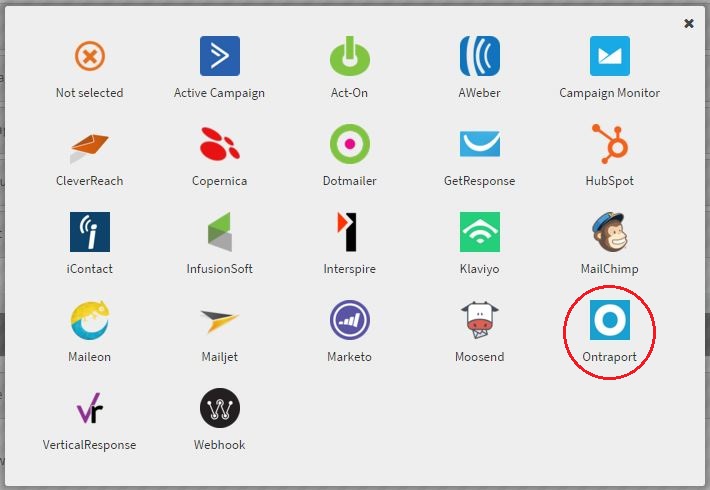Pick the Moosend cow icon
Viewport: 710px width, 490px height.
click(480, 320)
